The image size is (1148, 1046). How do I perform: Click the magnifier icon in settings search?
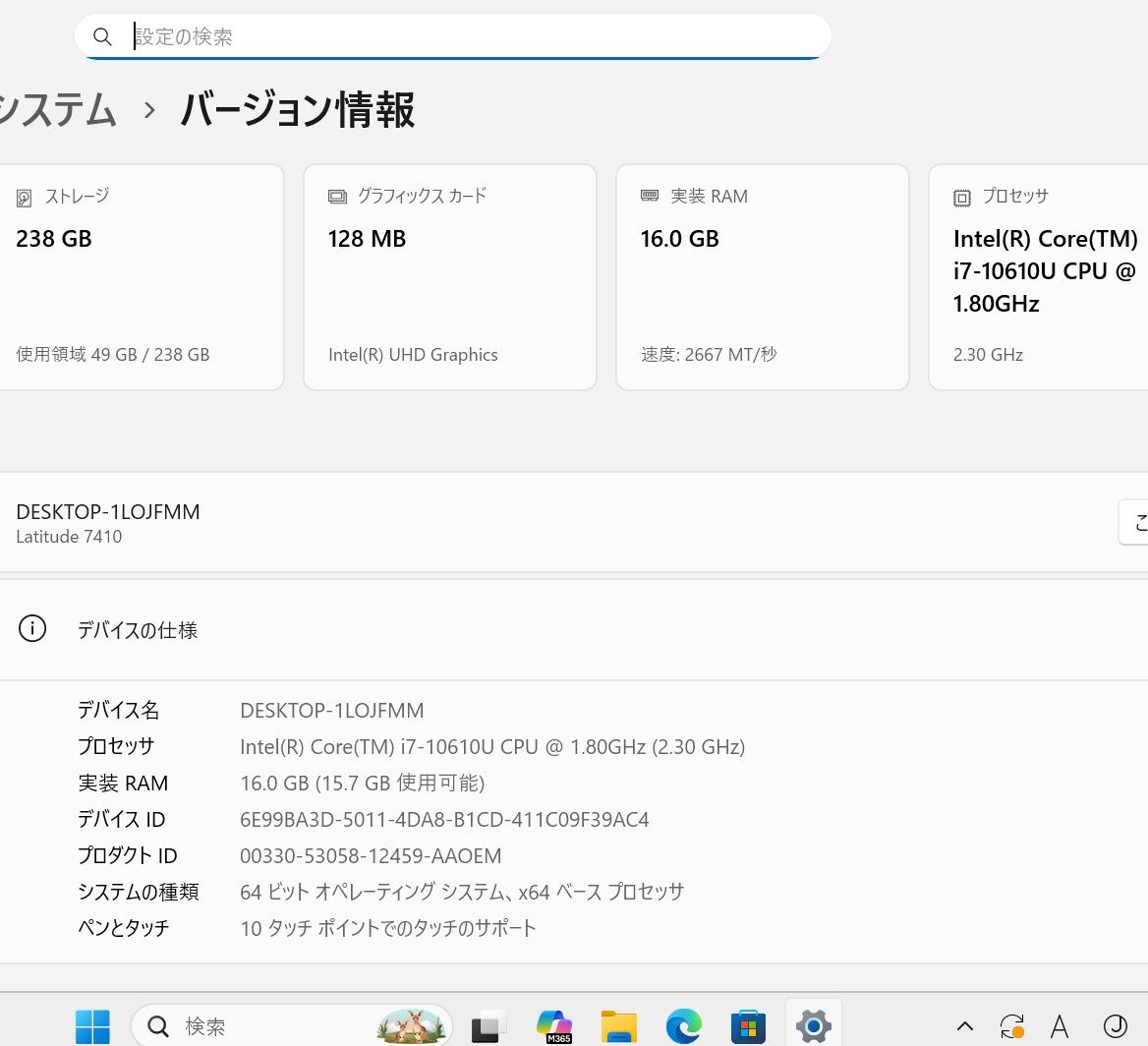(103, 37)
